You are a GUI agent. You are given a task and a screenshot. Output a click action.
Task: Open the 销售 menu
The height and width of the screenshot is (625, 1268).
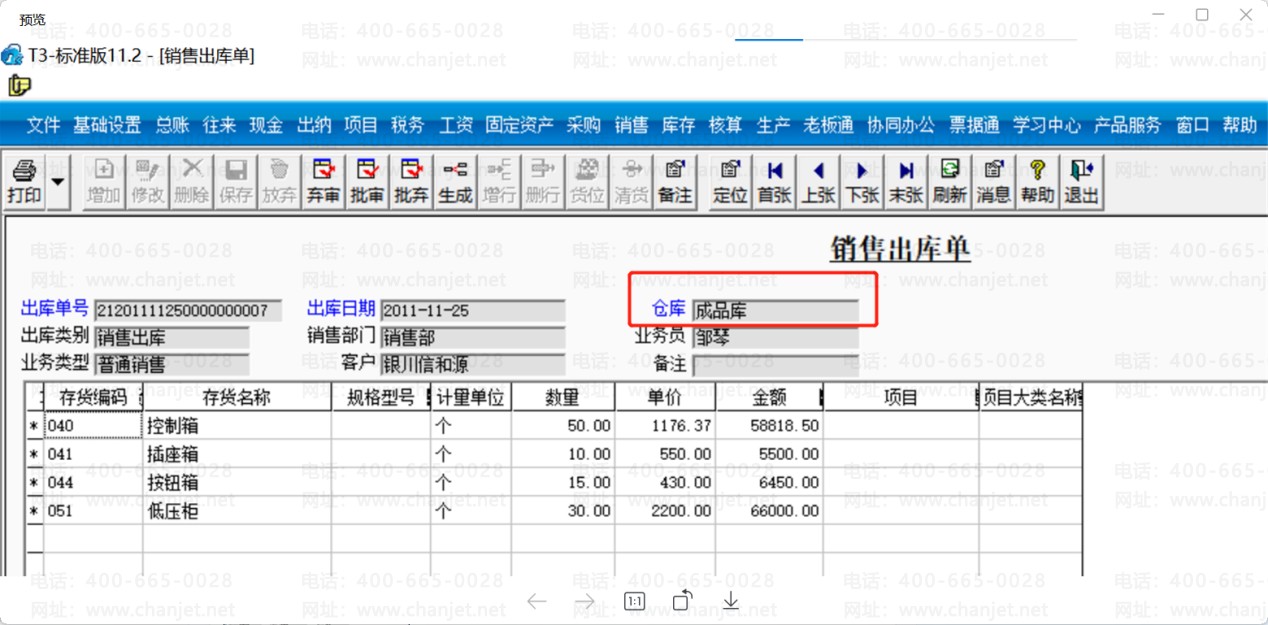coord(632,125)
